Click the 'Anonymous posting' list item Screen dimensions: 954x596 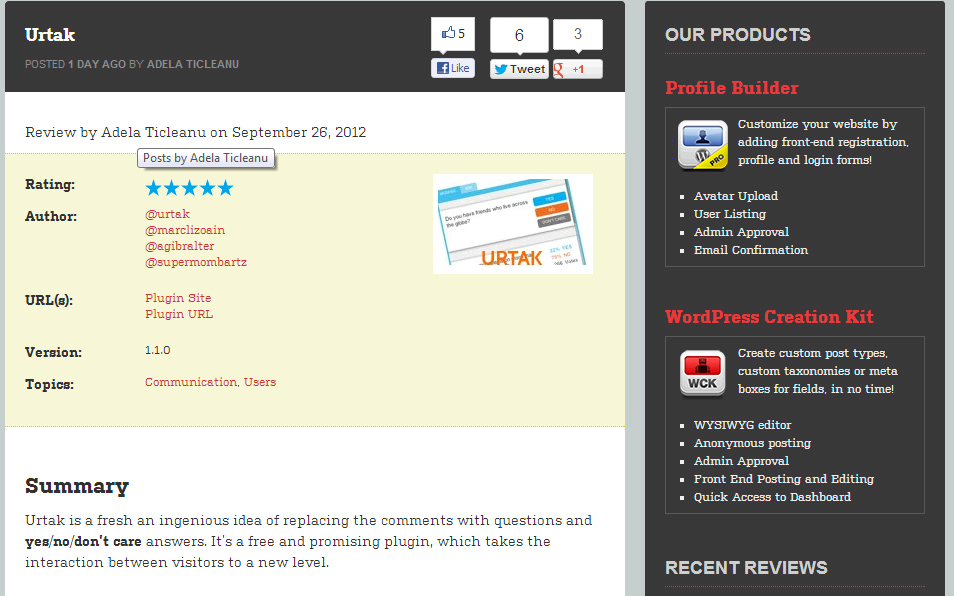pos(752,443)
